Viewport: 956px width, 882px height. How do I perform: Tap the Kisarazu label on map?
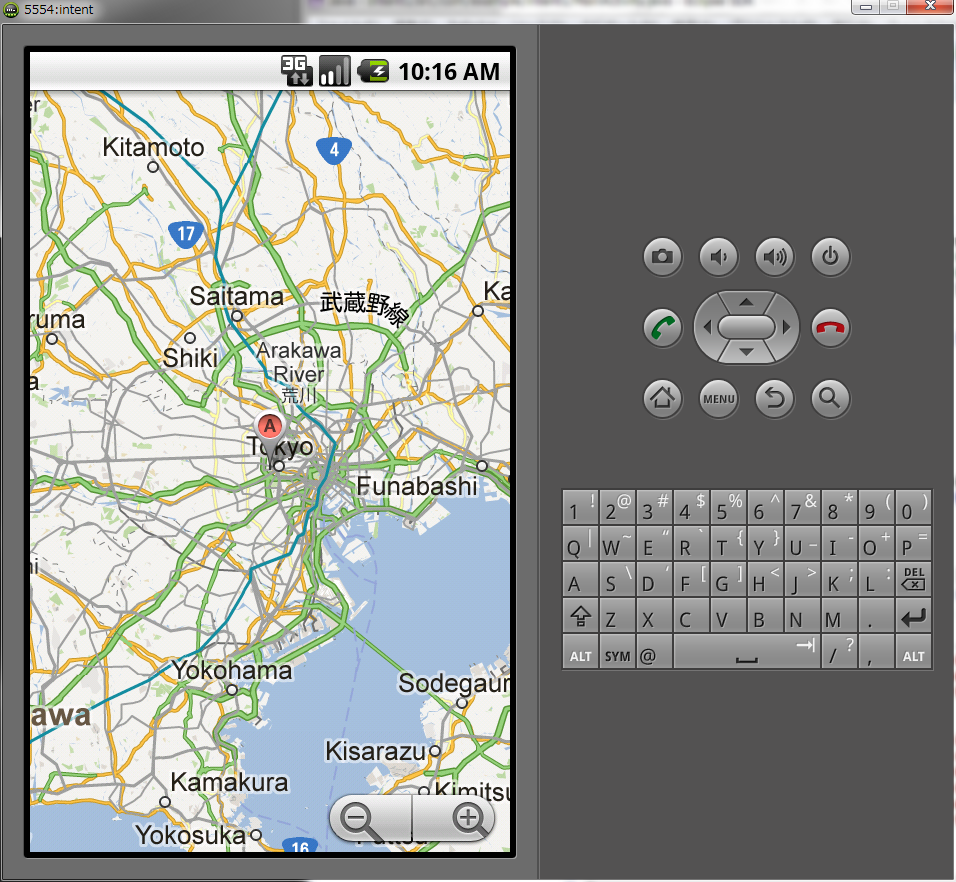click(375, 751)
